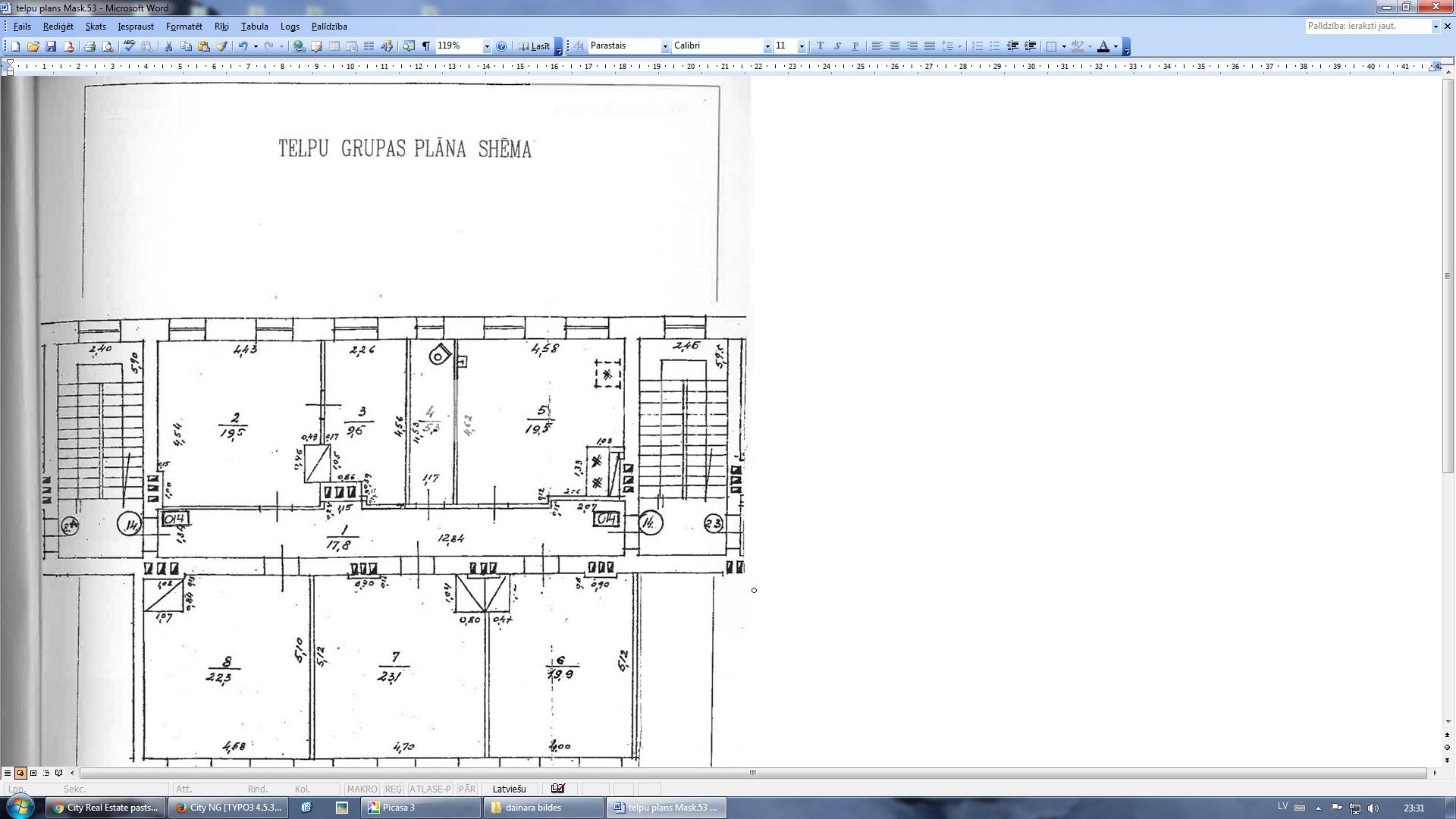The height and width of the screenshot is (819, 1456).
Task: Toggle bold formatting (T button)
Action: (x=820, y=46)
